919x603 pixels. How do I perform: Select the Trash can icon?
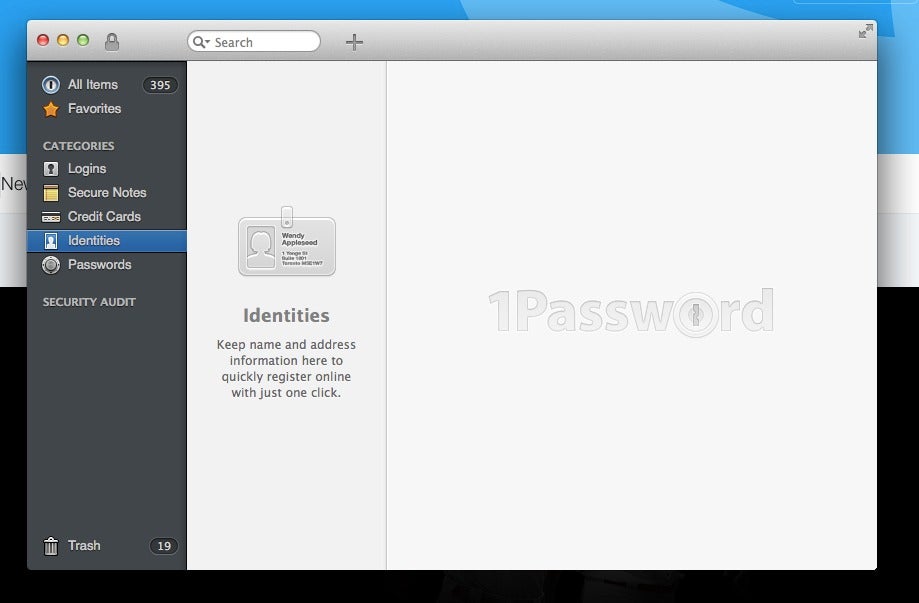(x=51, y=546)
